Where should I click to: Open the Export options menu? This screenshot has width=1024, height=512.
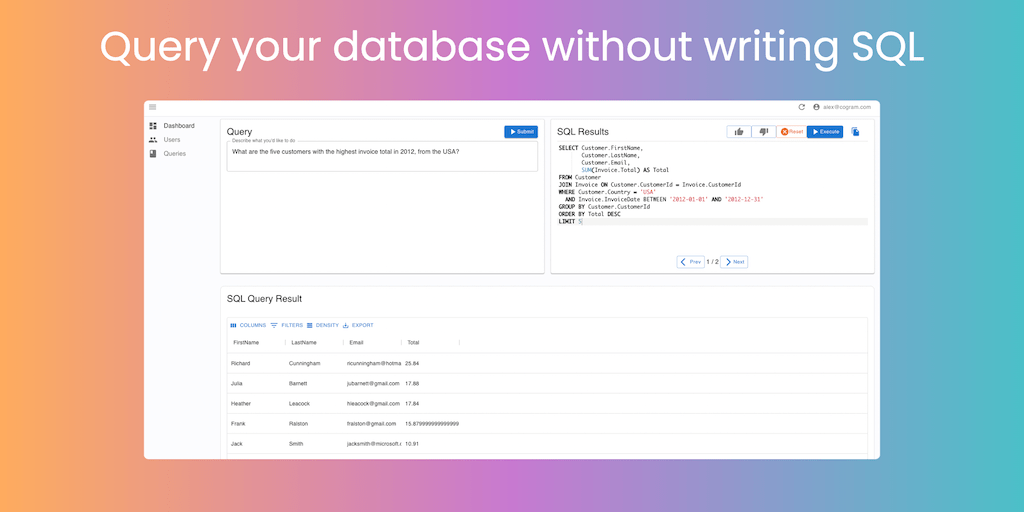coord(358,325)
